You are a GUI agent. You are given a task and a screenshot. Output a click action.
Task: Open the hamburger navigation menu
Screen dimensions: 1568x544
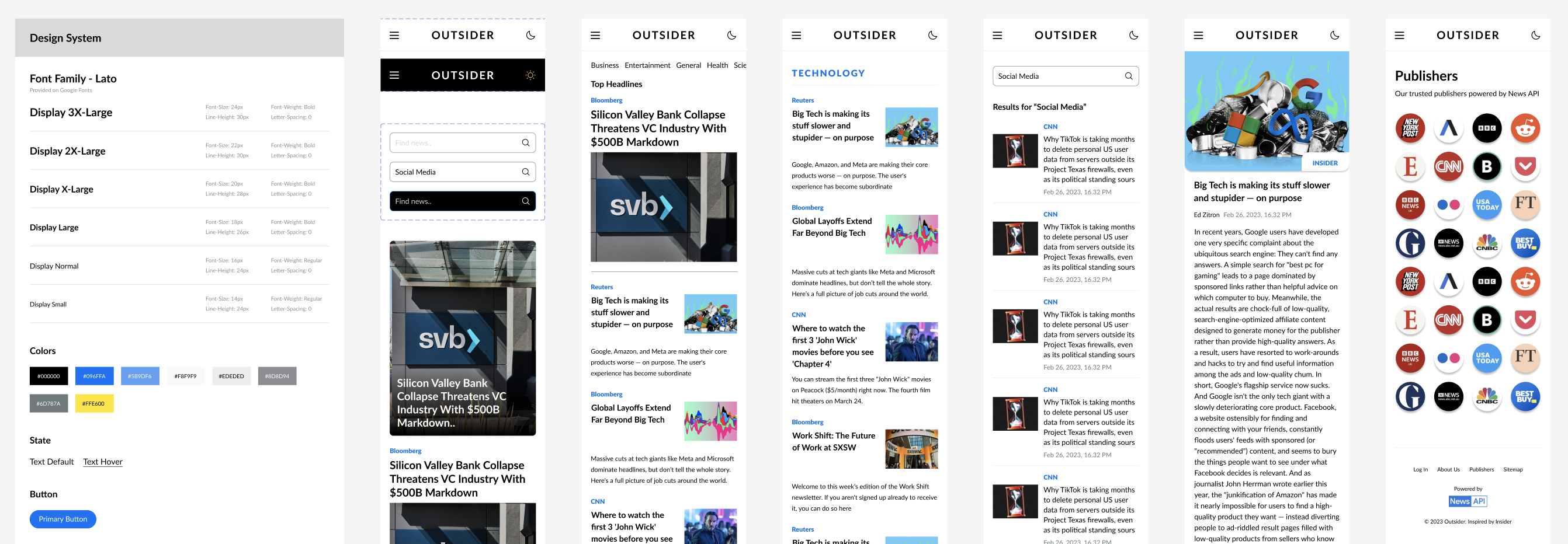[x=394, y=34]
